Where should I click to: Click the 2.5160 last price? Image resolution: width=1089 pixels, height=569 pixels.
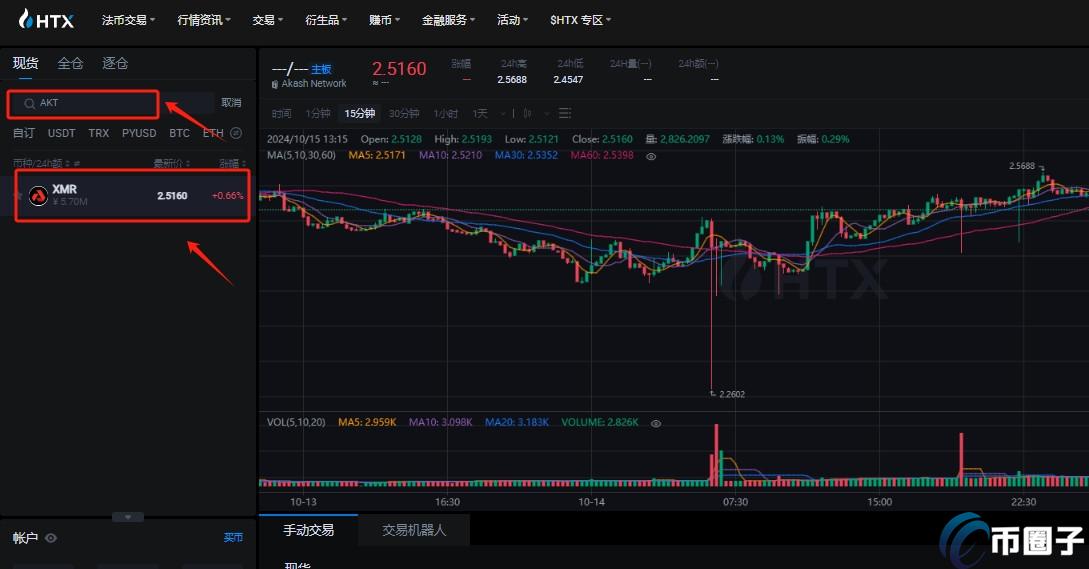(399, 69)
